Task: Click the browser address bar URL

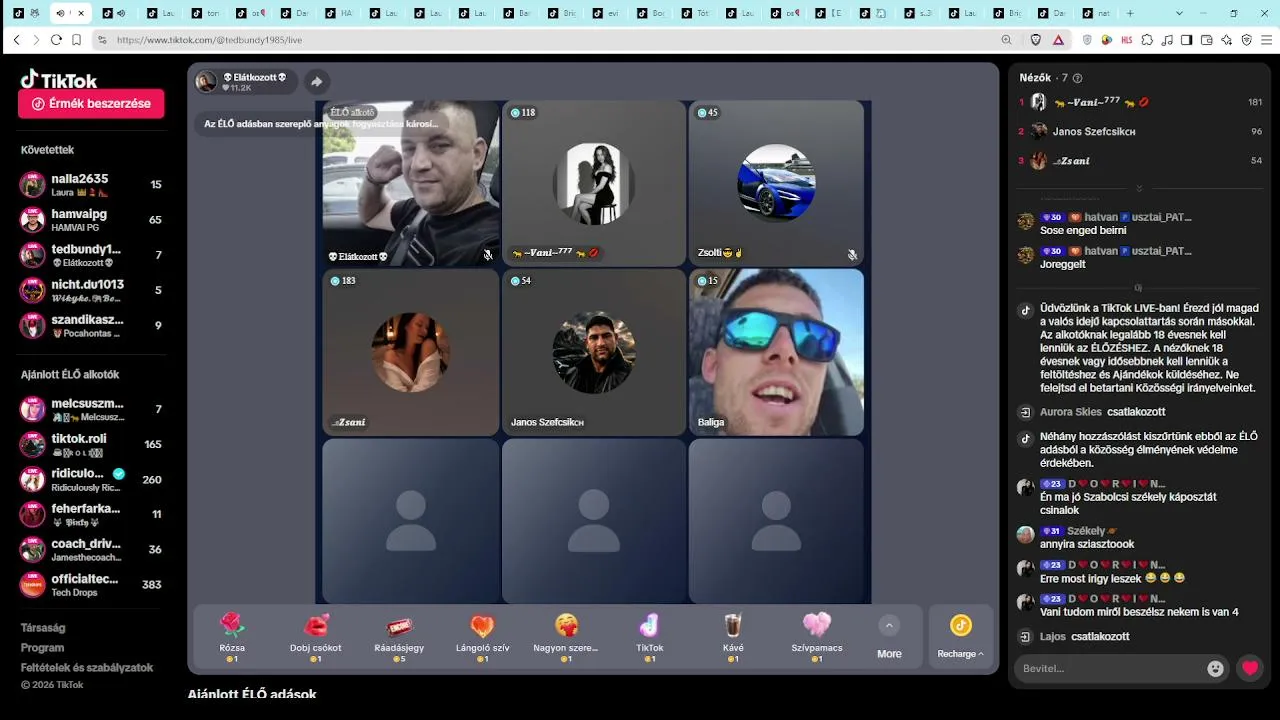Action: click(209, 40)
